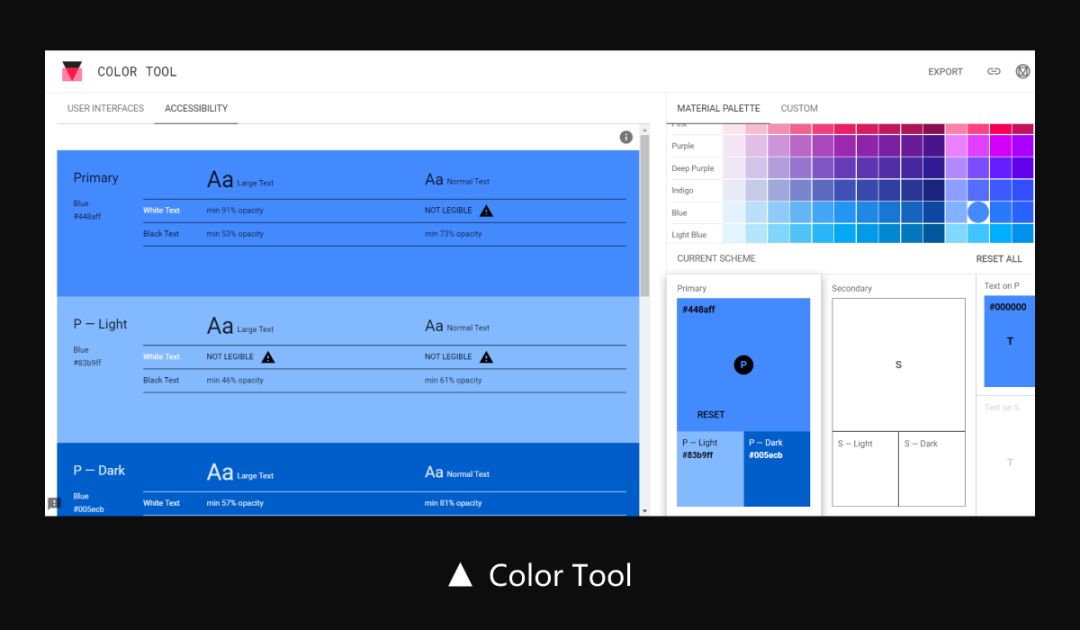Select the P-Dark #005ecb box
This screenshot has height=630, width=1080.
pyautogui.click(x=777, y=469)
